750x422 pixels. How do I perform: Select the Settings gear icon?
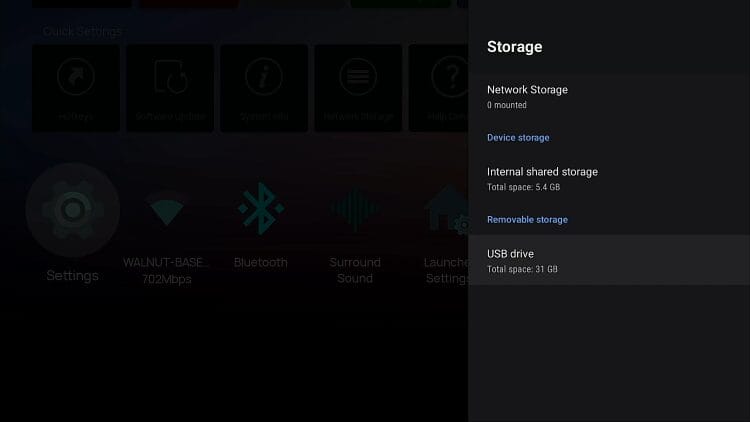[73, 210]
